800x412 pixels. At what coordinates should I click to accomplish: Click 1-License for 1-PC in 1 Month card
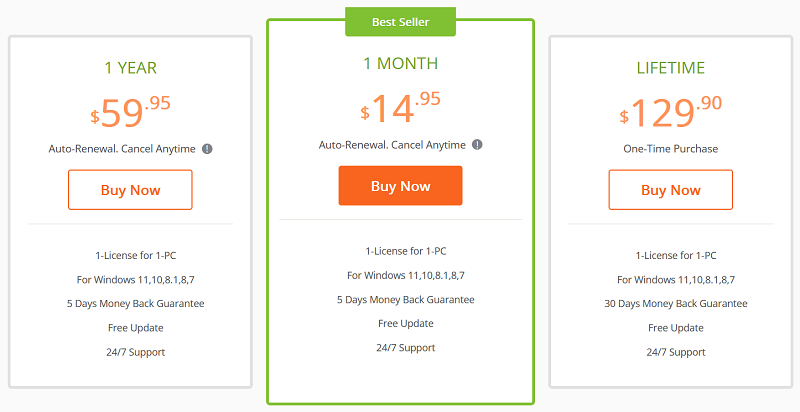click(406, 251)
